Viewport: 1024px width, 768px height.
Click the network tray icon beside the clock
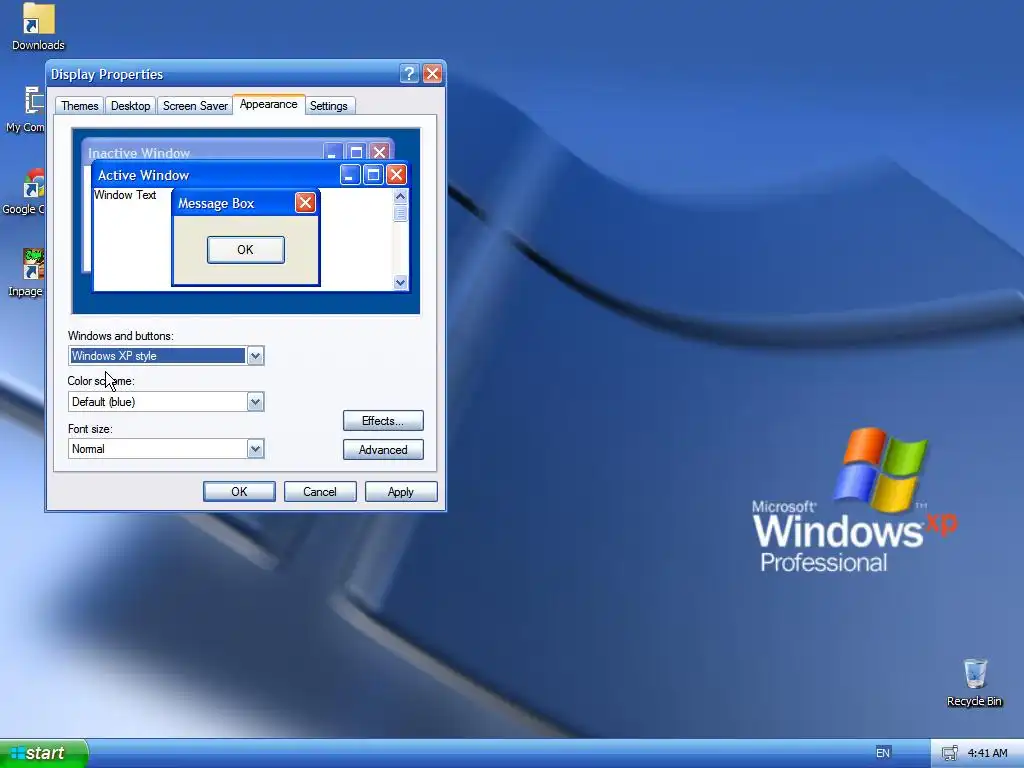(x=950, y=754)
